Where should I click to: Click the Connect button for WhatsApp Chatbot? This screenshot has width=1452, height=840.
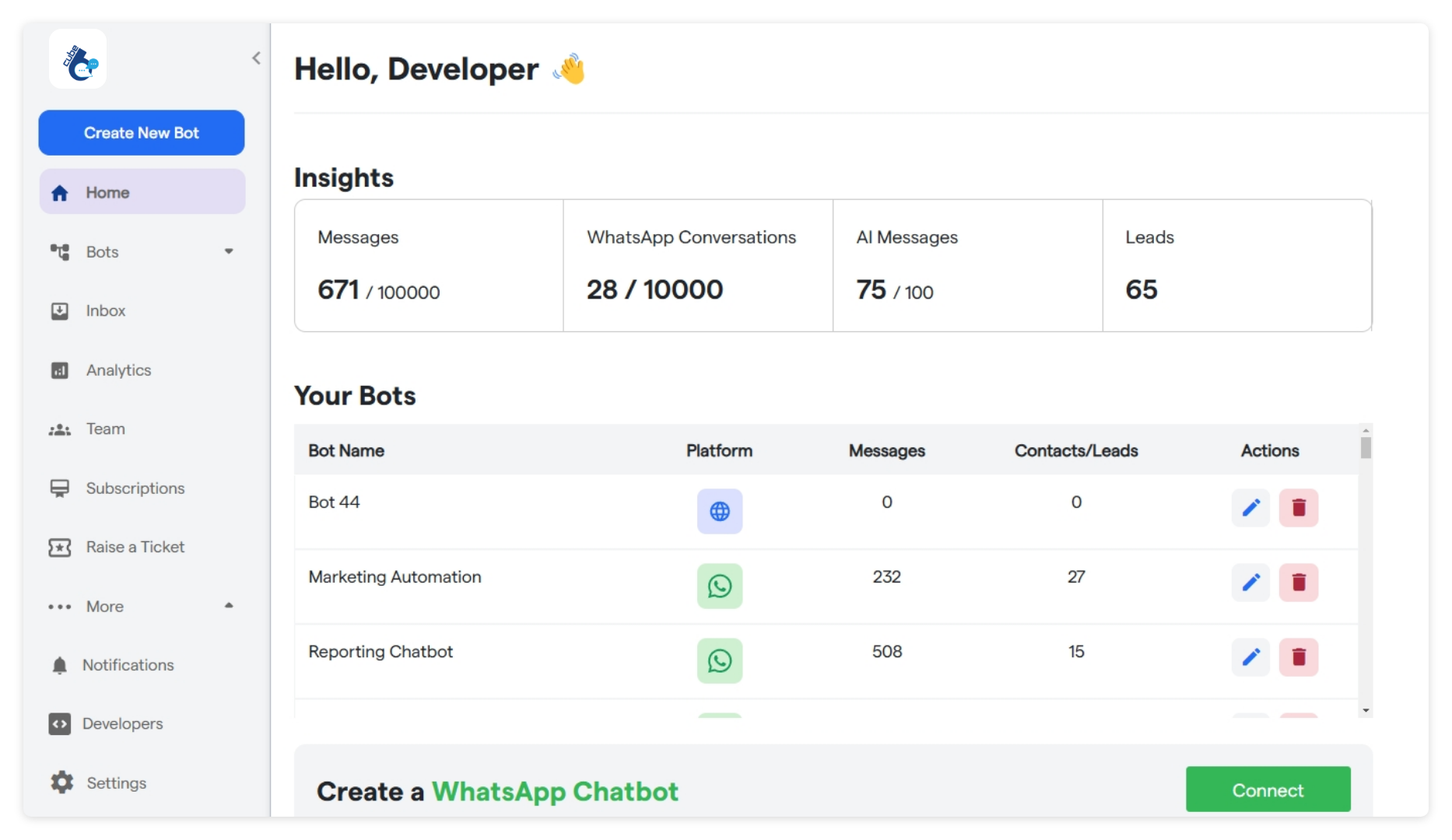1268,789
